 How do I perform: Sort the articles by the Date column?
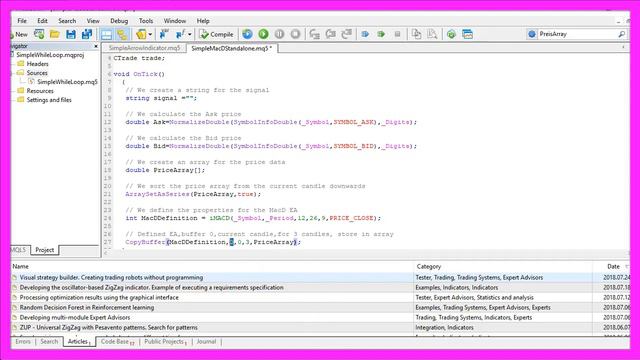[x=611, y=267]
